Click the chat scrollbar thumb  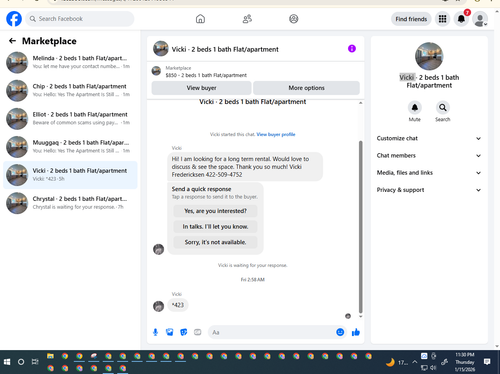[x=360, y=227]
